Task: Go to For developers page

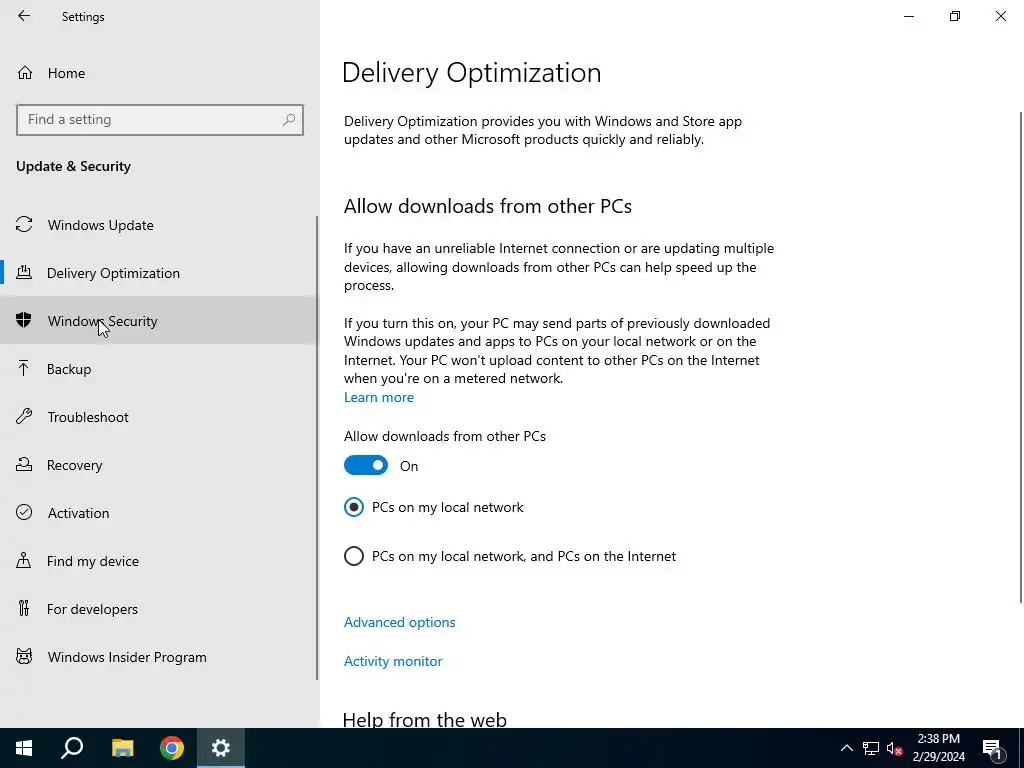Action: click(x=159, y=609)
